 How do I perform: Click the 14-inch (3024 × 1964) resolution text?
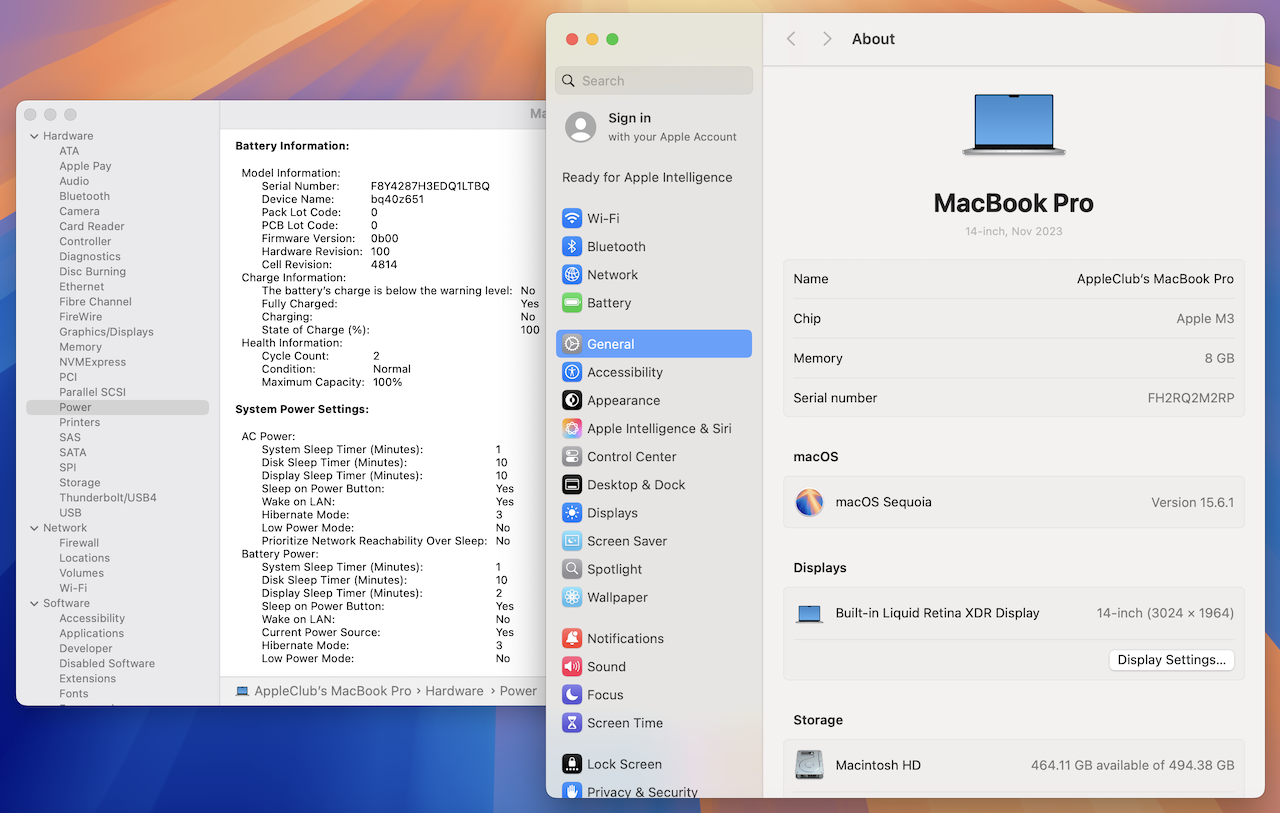click(1165, 613)
